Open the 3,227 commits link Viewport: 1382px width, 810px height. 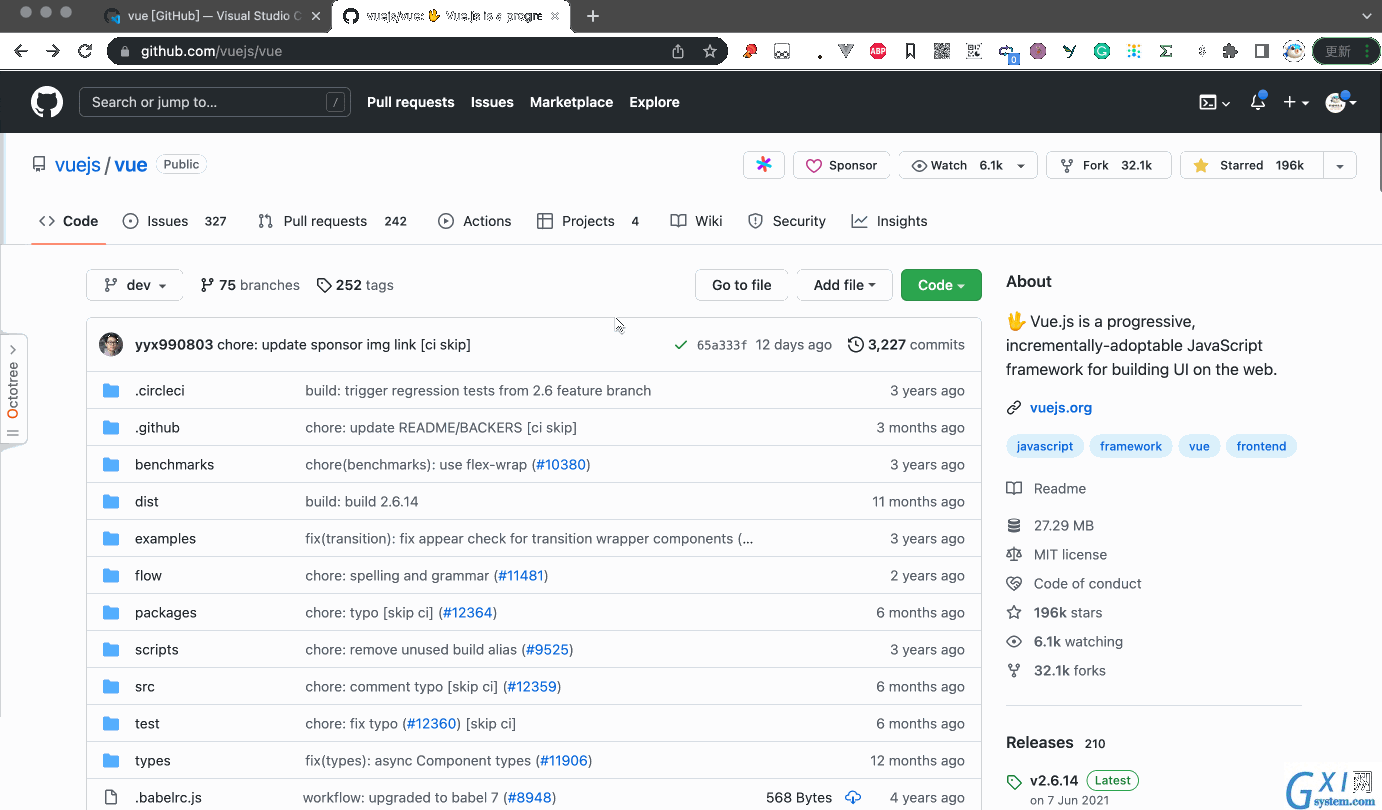coord(906,344)
